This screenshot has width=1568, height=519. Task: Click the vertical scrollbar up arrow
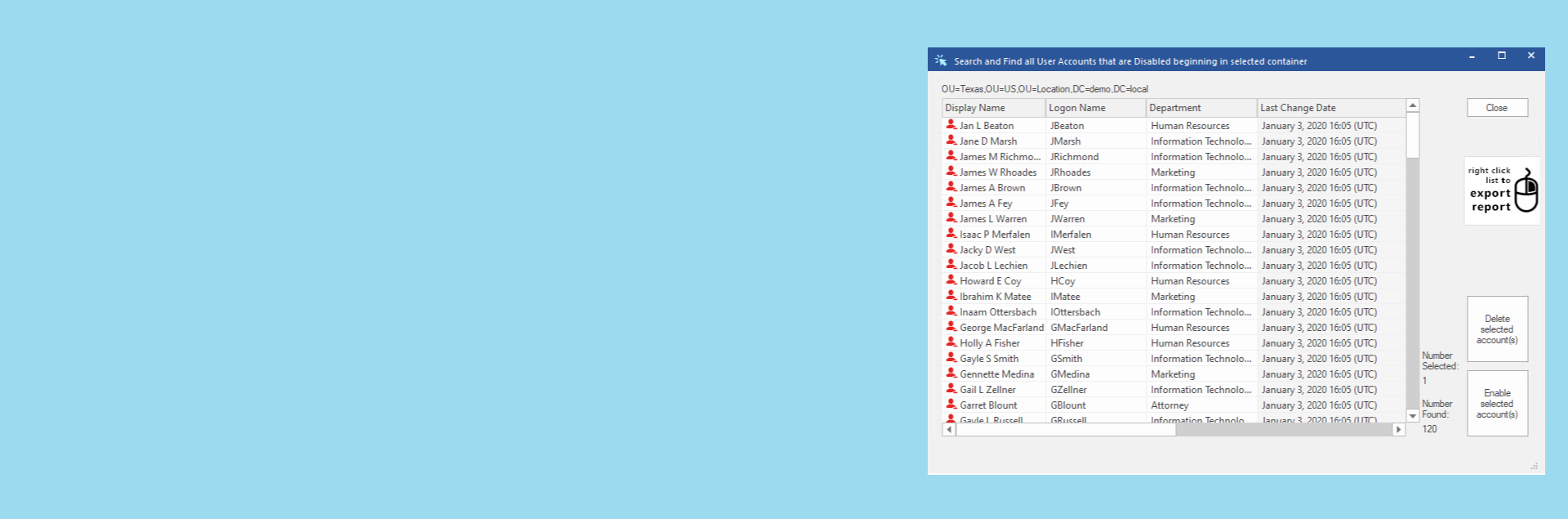click(x=1413, y=105)
